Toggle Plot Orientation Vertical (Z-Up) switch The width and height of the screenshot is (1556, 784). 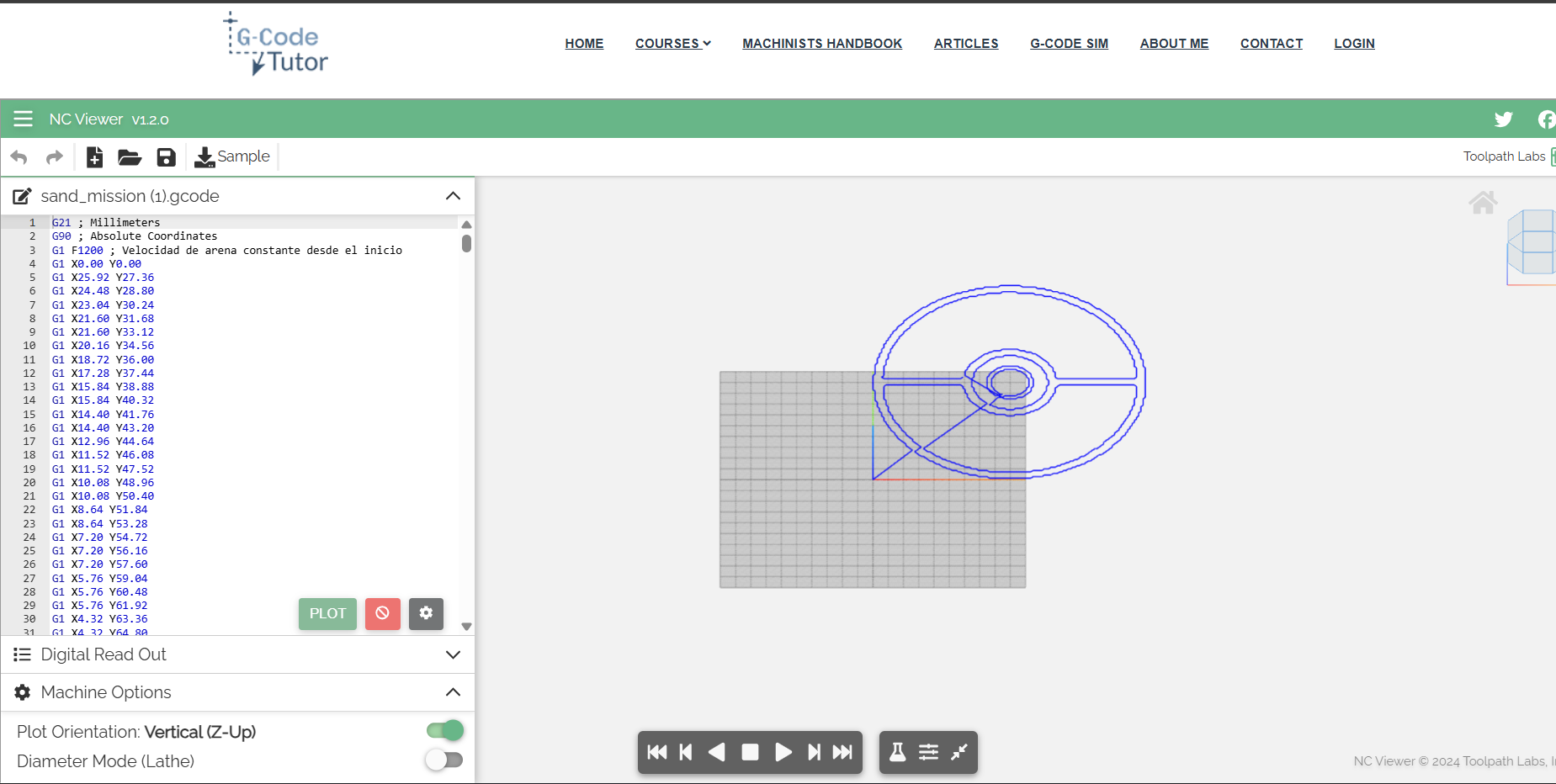[444, 730]
